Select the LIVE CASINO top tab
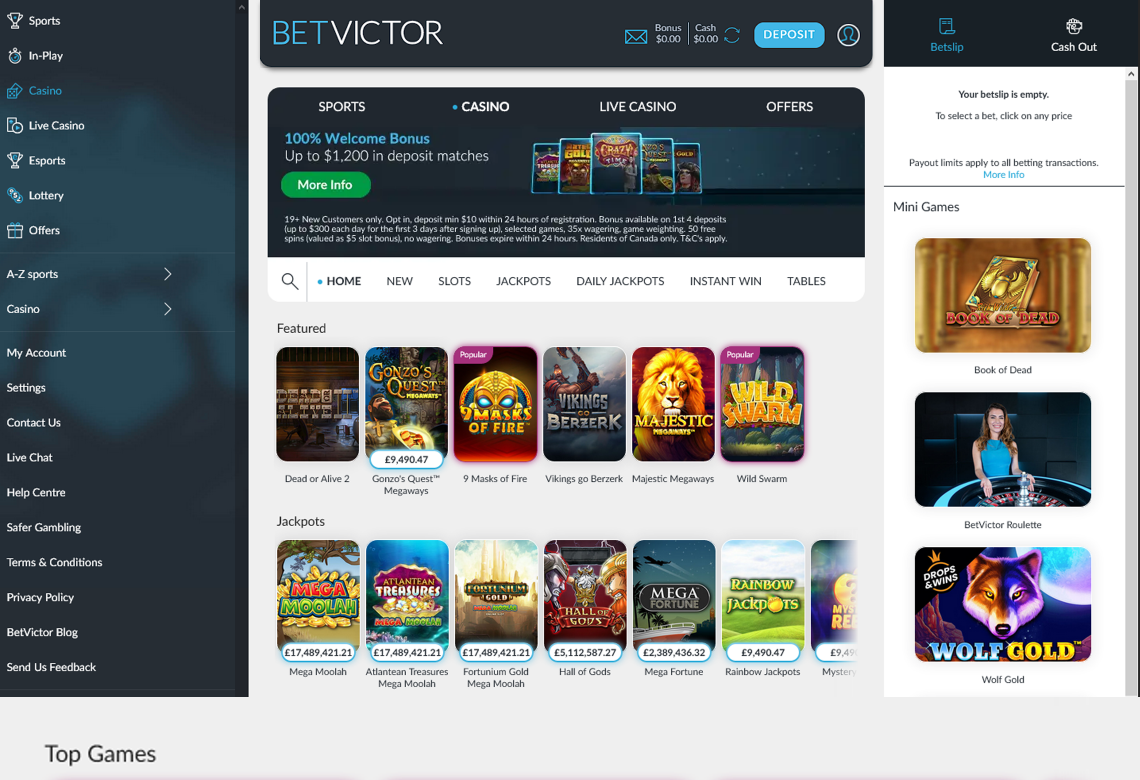The width and height of the screenshot is (1140, 780). [x=638, y=107]
